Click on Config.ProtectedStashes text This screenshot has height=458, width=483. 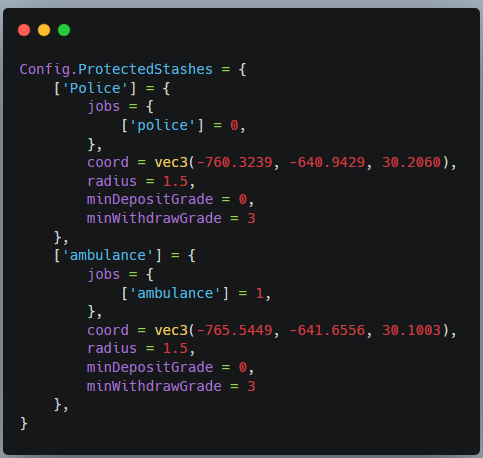(x=116, y=69)
